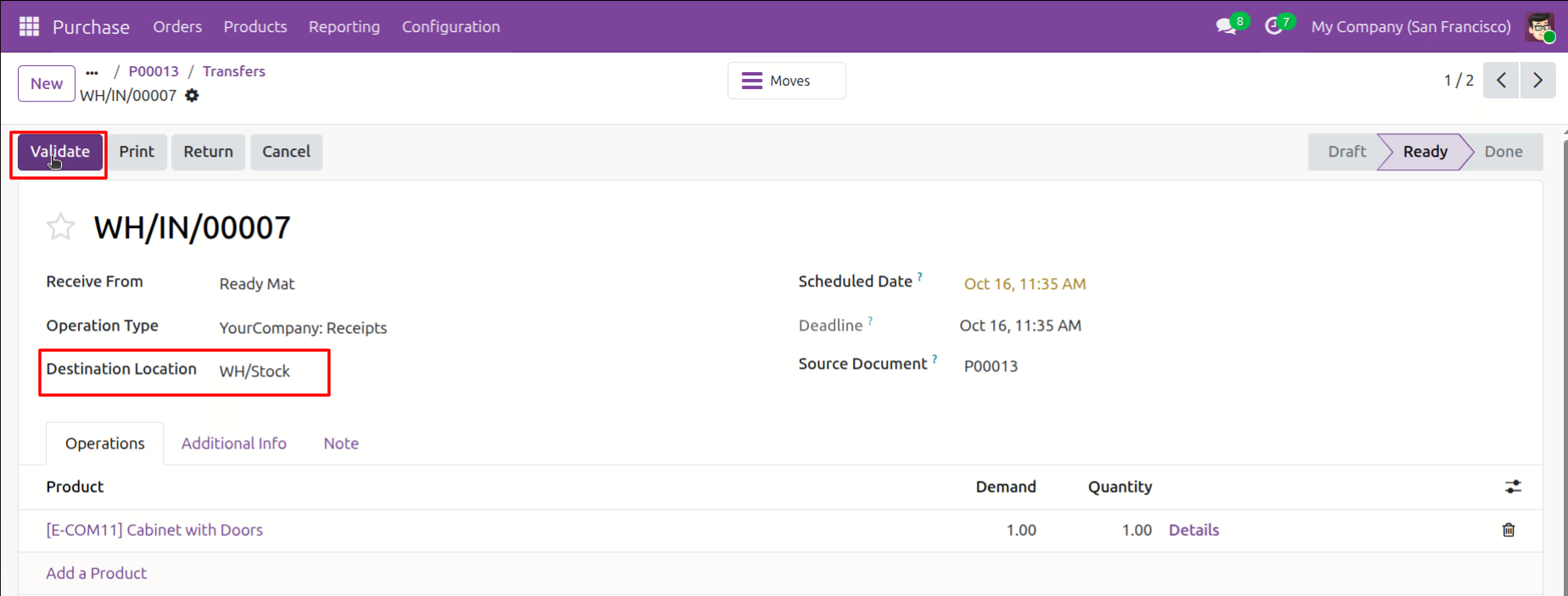Click the Product column header
The image size is (1568, 596).
[75, 487]
